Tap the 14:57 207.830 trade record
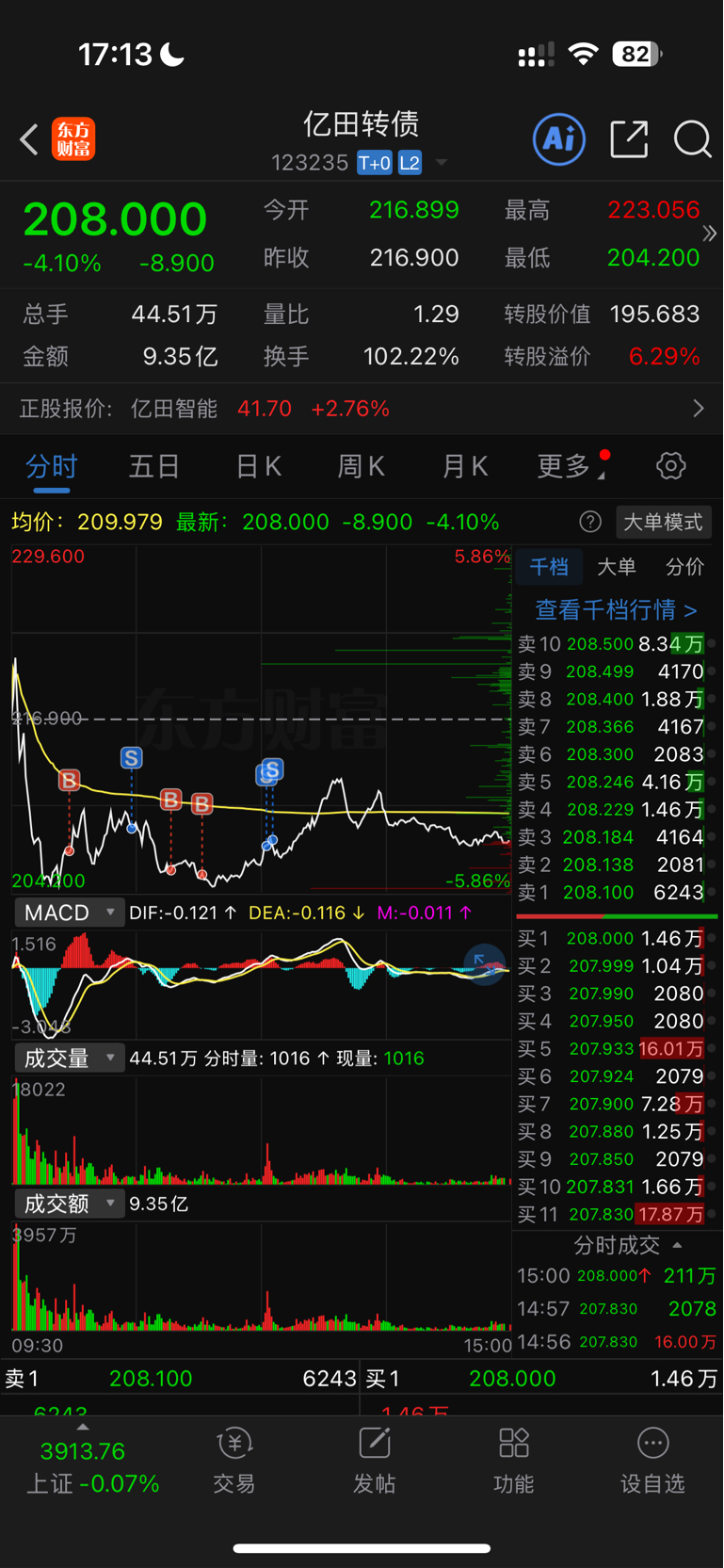The image size is (724, 1568). (x=616, y=1308)
